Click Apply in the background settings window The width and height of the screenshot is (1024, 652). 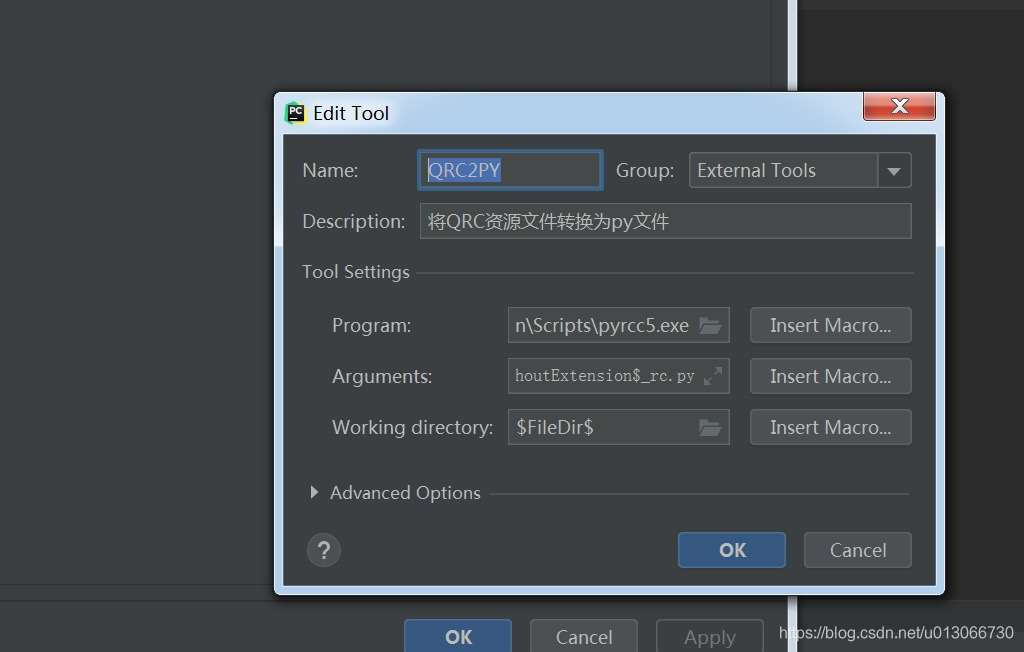(x=710, y=636)
